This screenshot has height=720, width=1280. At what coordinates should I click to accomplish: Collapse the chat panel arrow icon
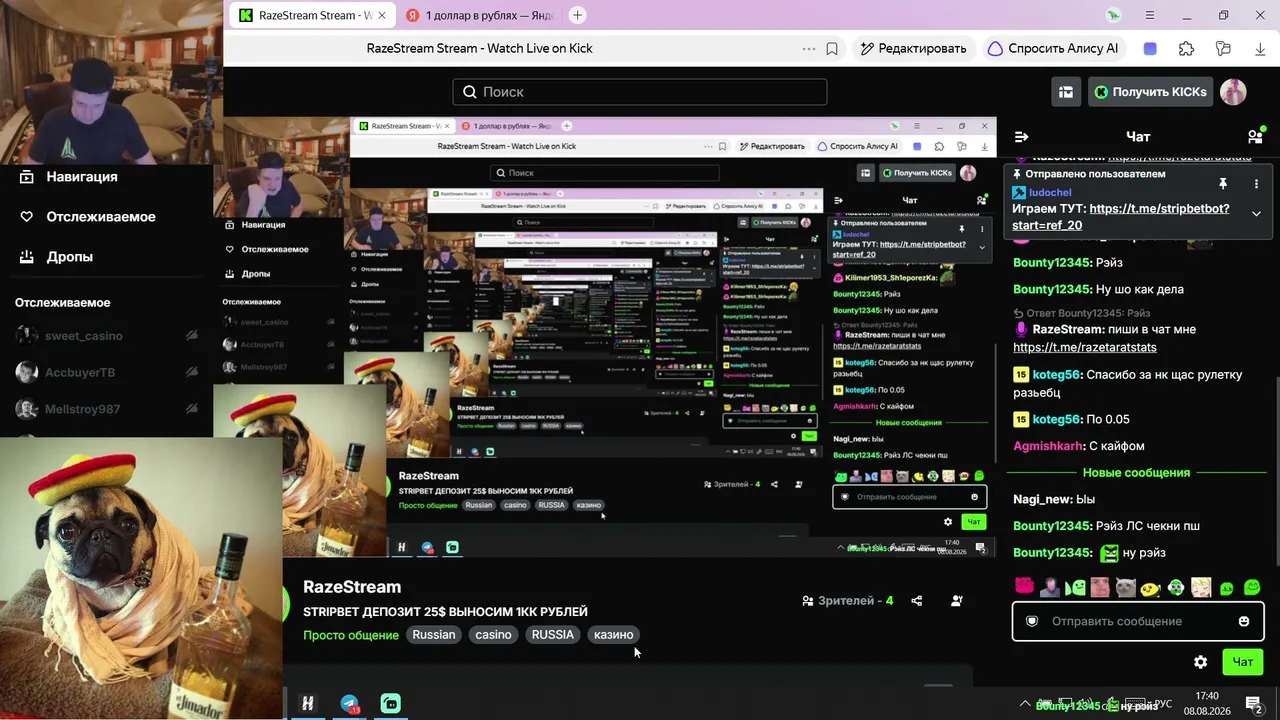coord(1021,137)
